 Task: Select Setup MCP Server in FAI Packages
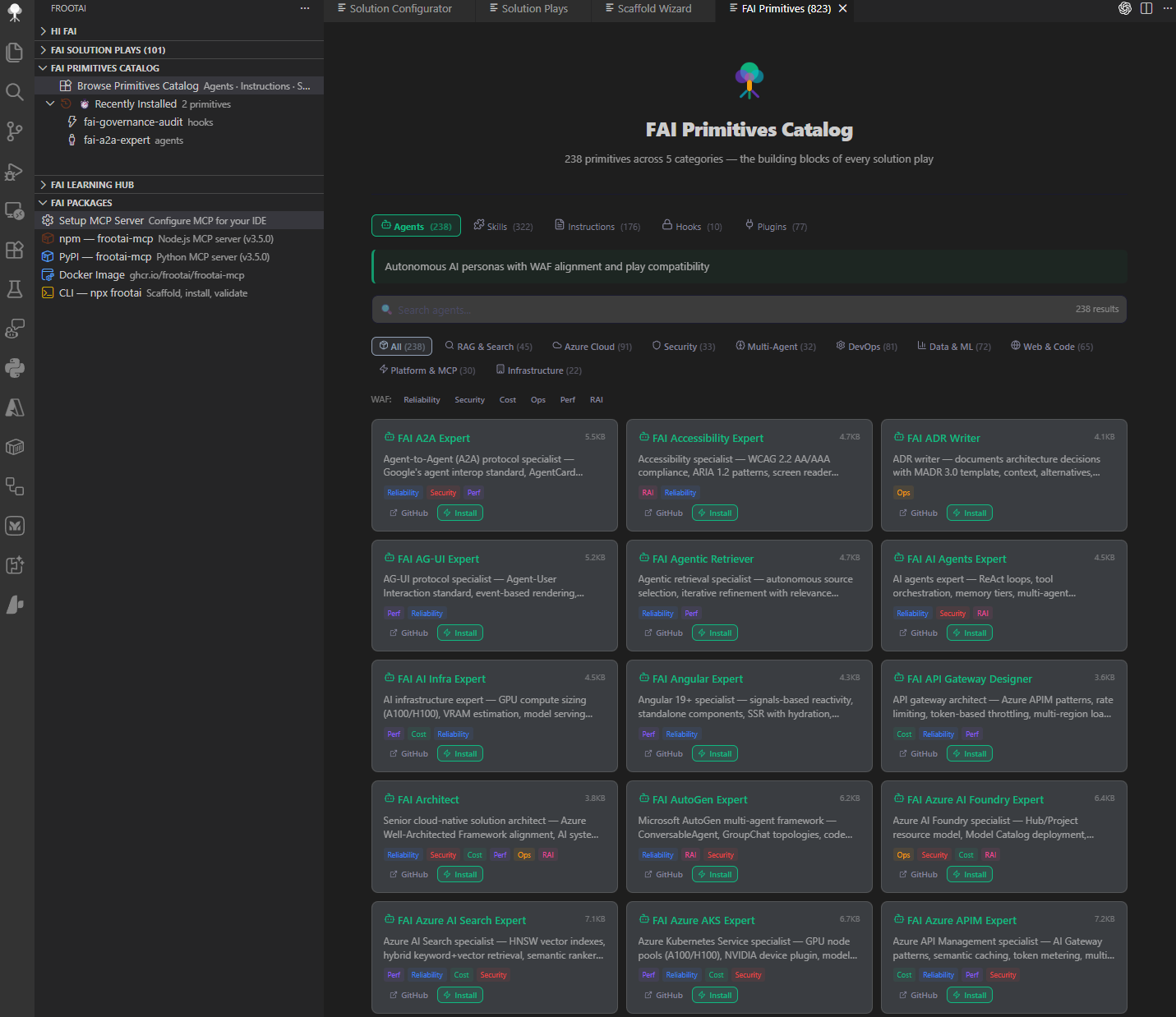click(x=179, y=221)
